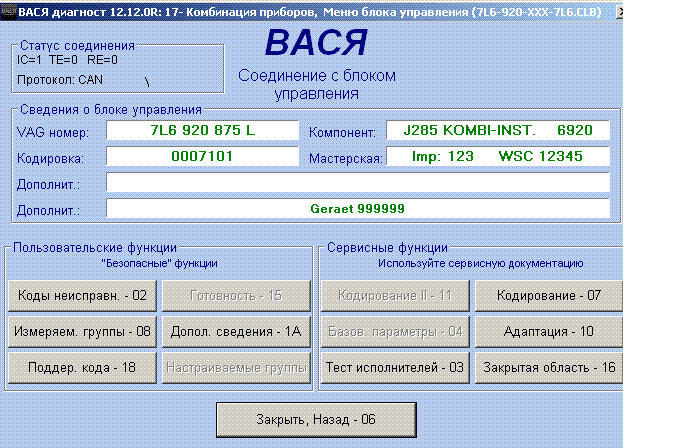Viewport: 683px width, 448px height.
Task: Click the disabled Кодирование II - 11 button
Action: pos(395,295)
